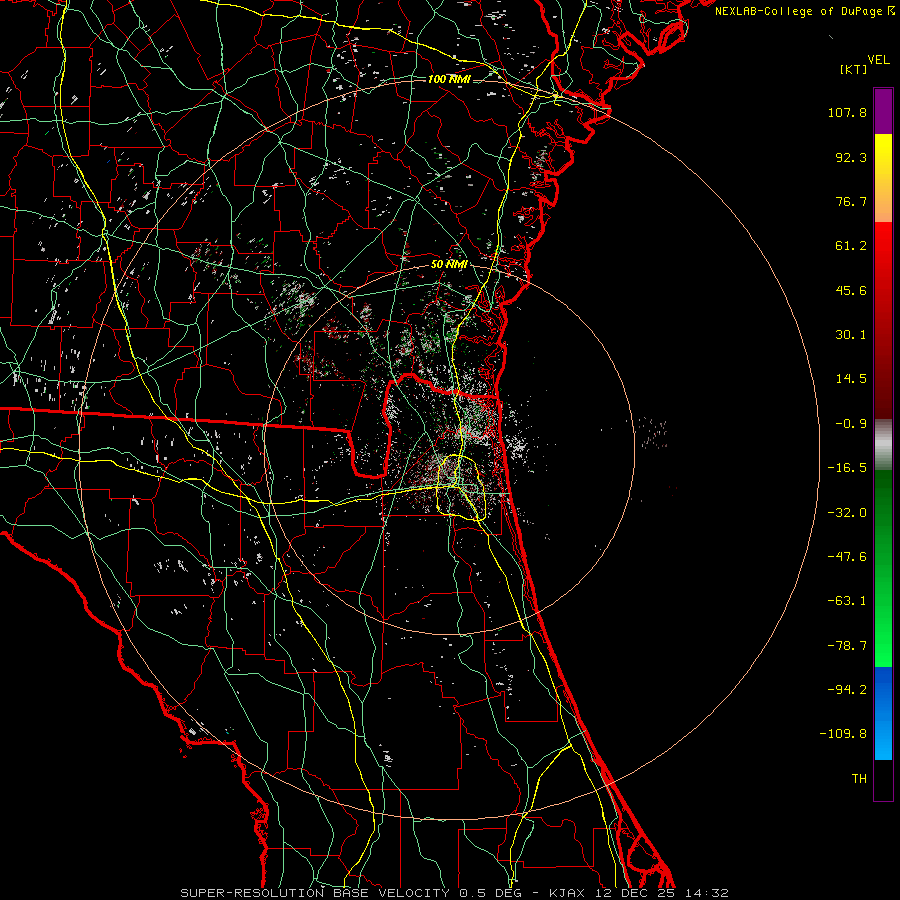Click the -63.1 scale value
Image resolution: width=900 pixels, height=900 pixels.
coord(847,601)
